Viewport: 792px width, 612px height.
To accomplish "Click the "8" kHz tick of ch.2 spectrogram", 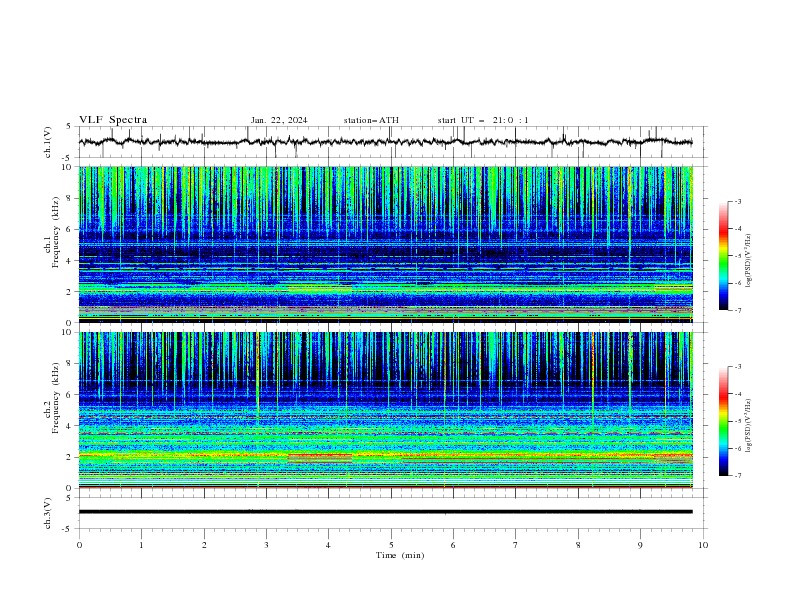I will [x=70, y=364].
